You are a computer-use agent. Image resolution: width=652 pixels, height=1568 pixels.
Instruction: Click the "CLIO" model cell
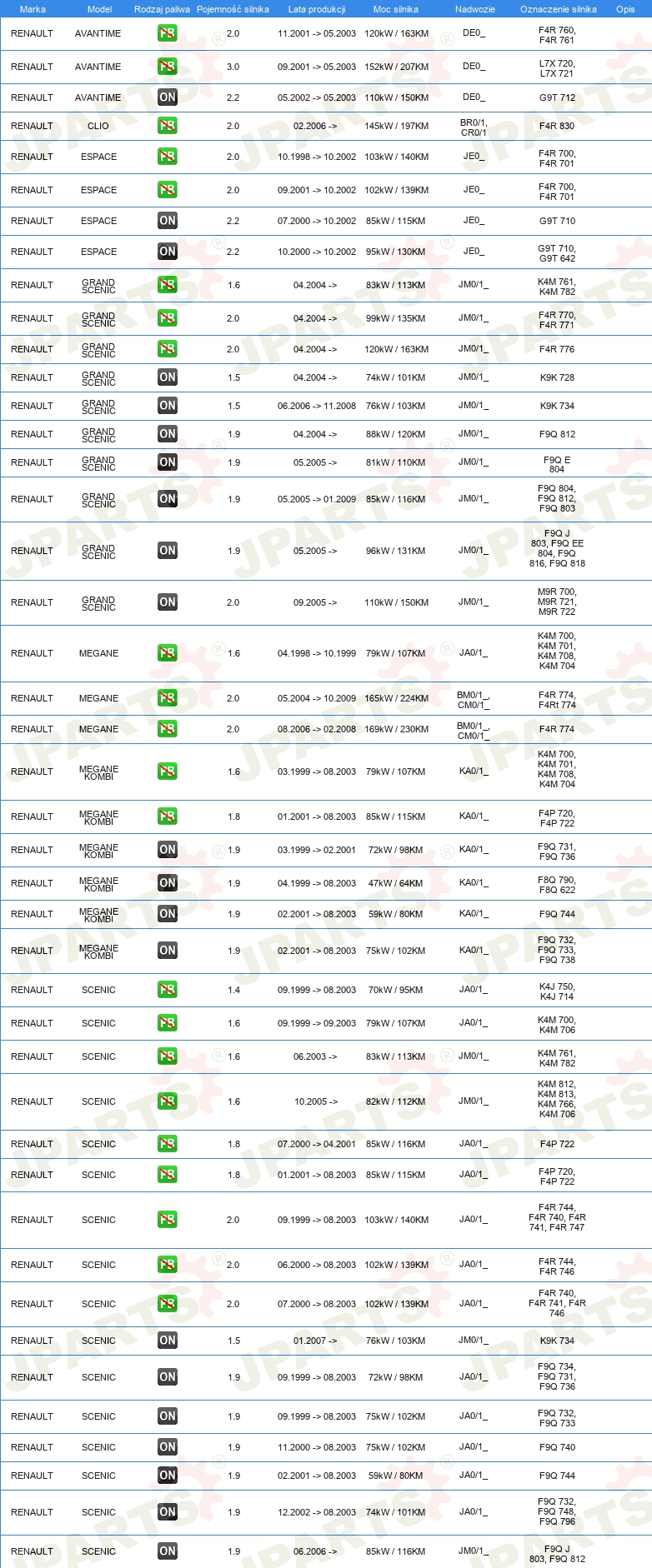pyautogui.click(x=98, y=126)
